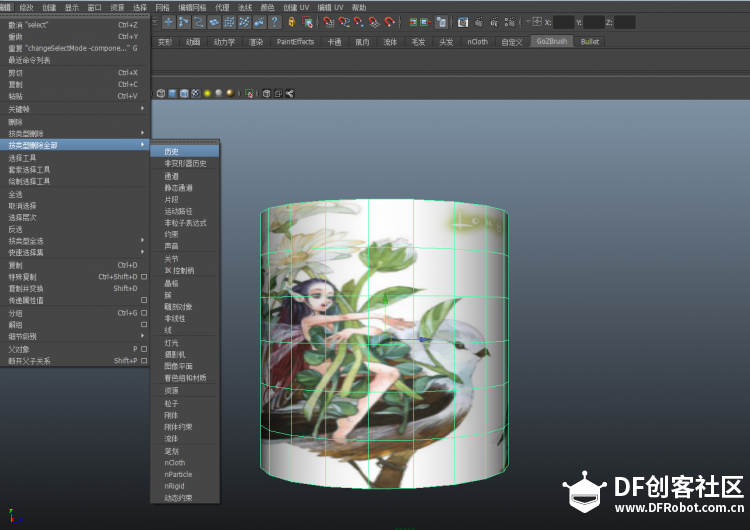Enable the snap to curves magnet

(x=344, y=22)
